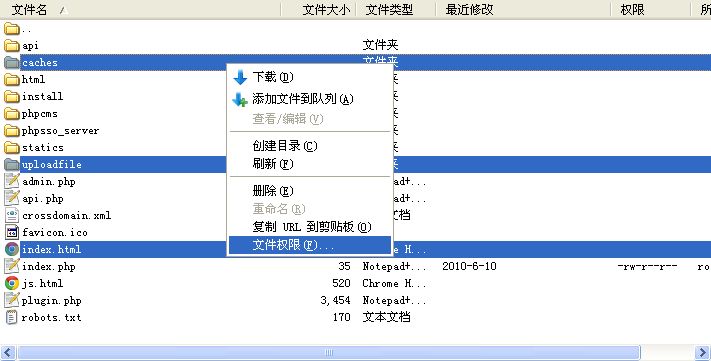Open 文件权限(F)... from the context menu
711x361 pixels.
310,245
